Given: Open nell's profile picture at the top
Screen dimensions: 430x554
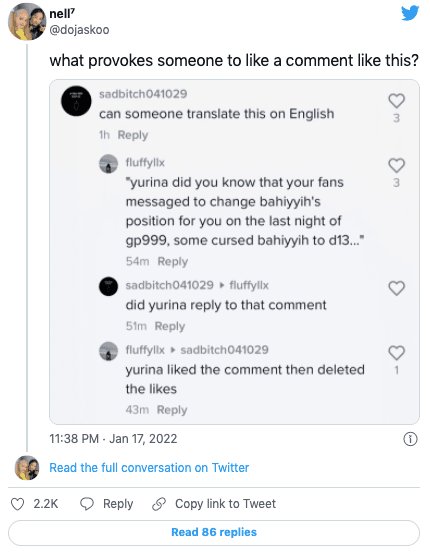Looking at the screenshot, I should click(27, 22).
